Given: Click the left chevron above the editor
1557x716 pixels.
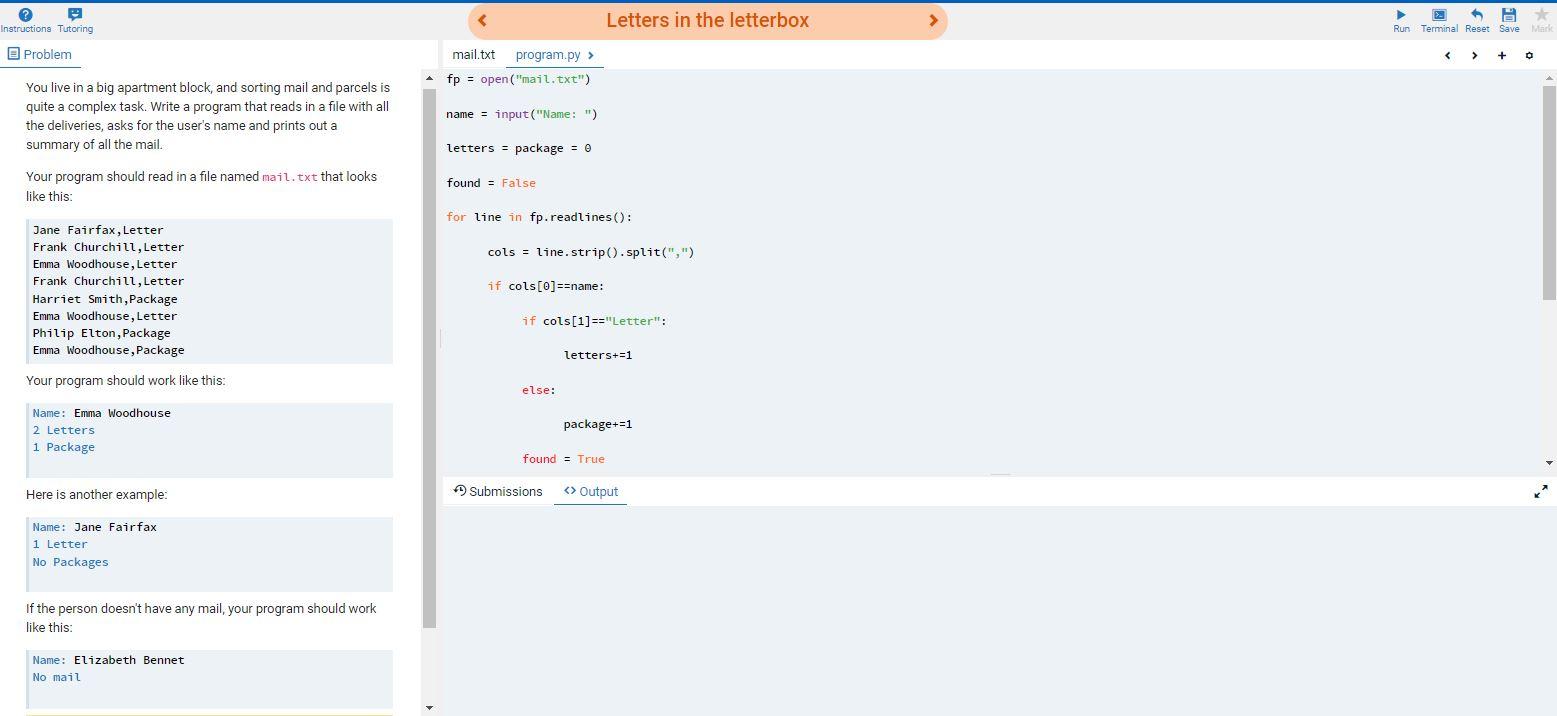Looking at the screenshot, I should point(1447,55).
